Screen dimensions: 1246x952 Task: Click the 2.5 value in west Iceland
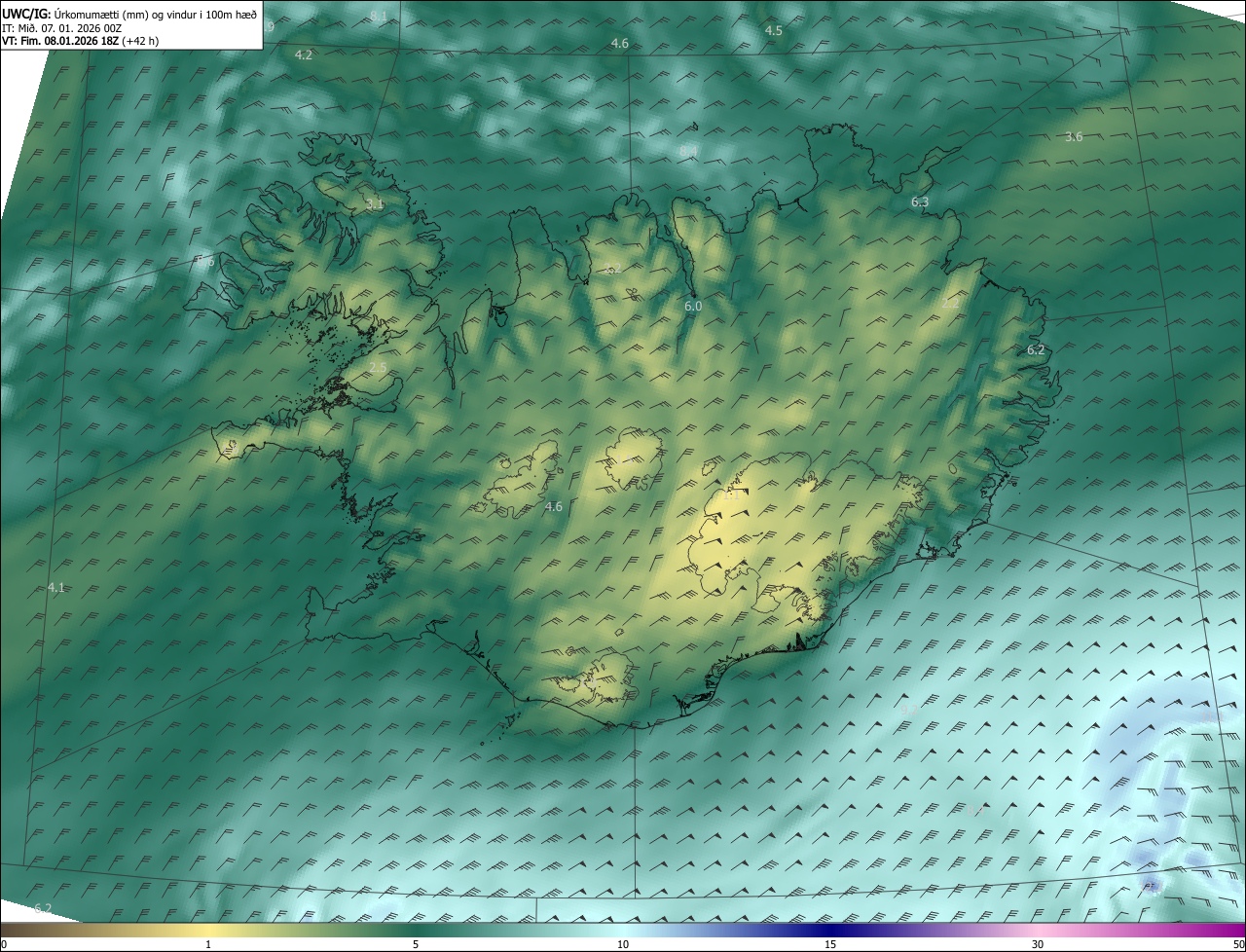pyautogui.click(x=378, y=367)
